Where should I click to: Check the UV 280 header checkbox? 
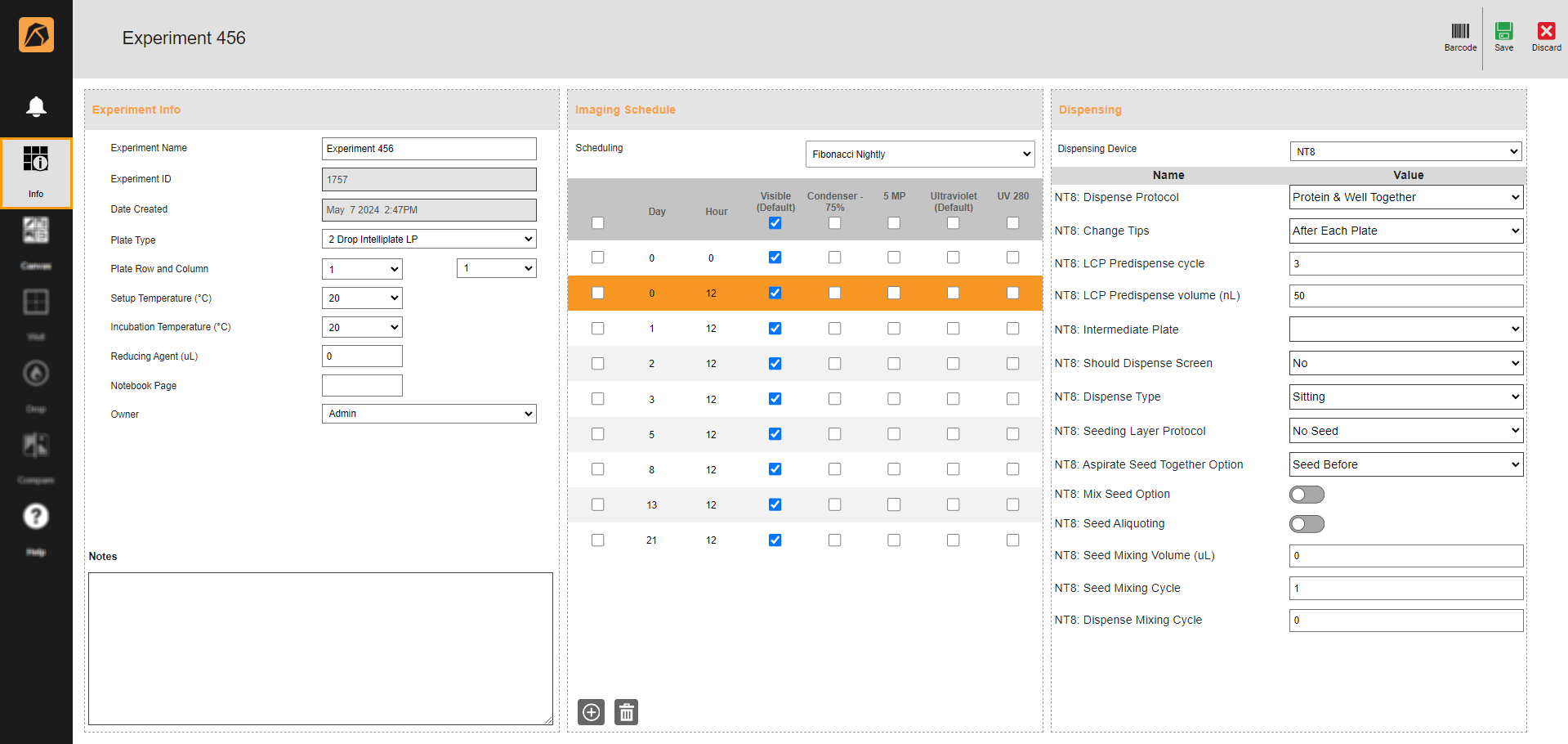point(1012,223)
